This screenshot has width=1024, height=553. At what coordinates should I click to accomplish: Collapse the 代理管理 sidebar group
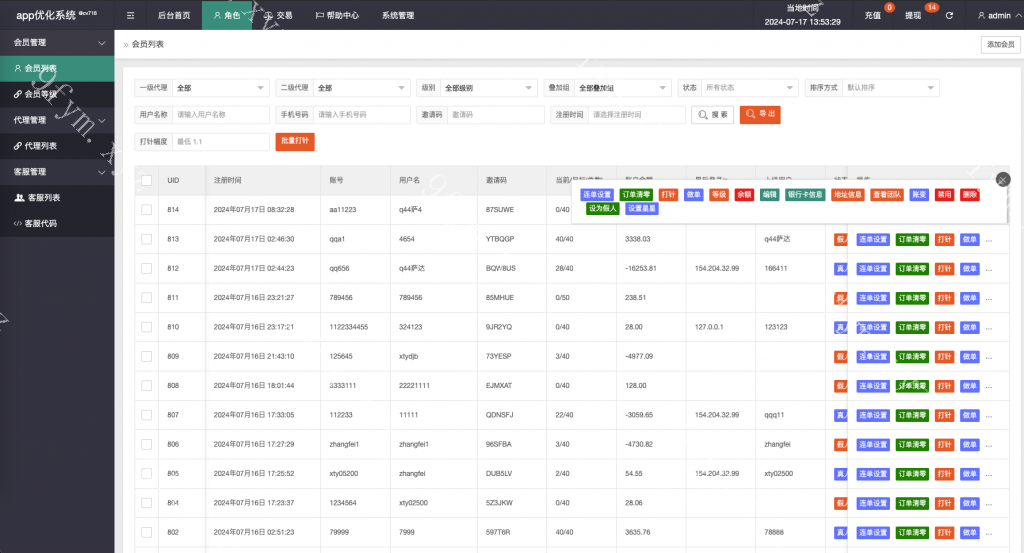coord(57,120)
